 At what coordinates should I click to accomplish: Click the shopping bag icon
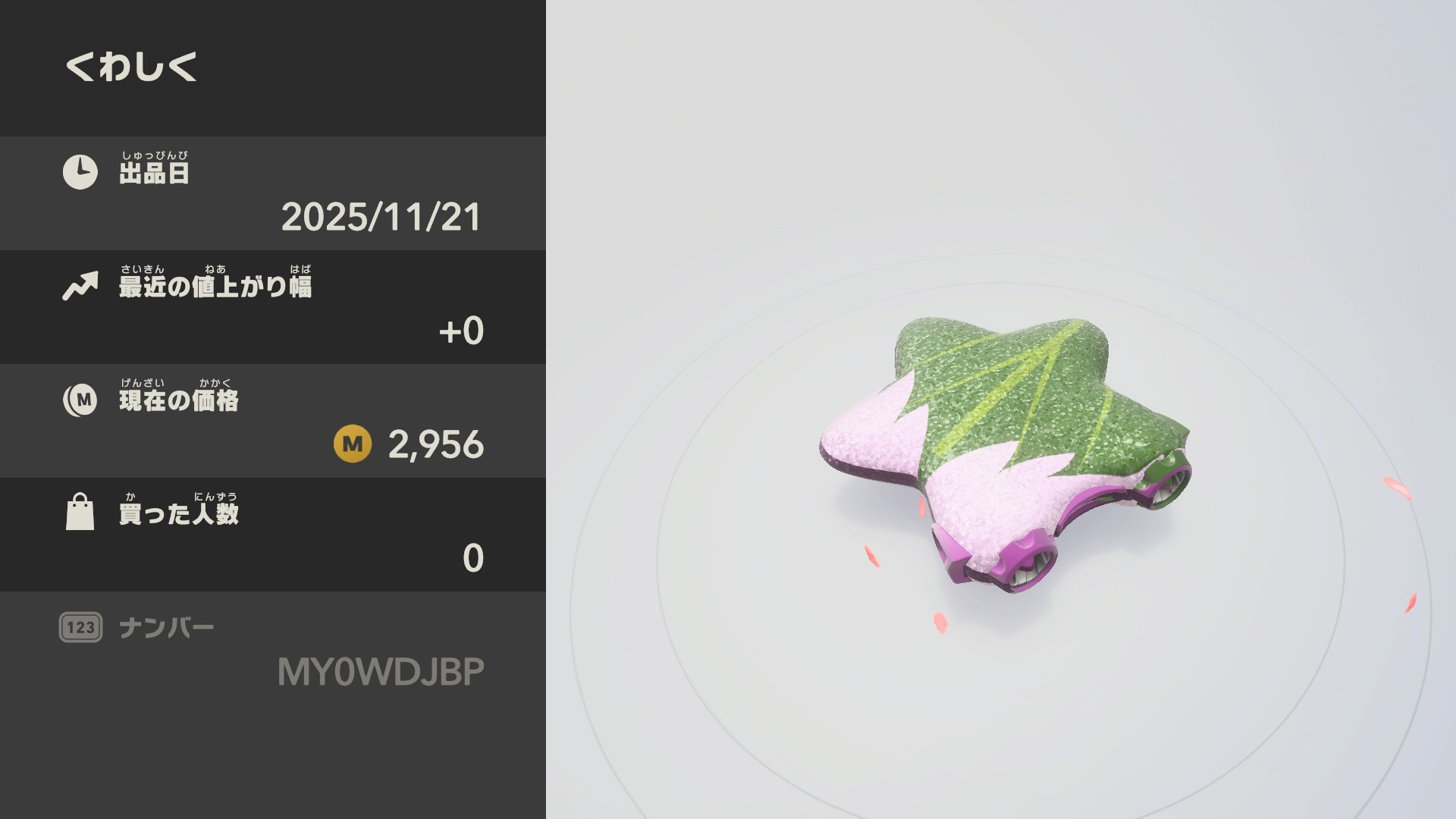tap(80, 512)
